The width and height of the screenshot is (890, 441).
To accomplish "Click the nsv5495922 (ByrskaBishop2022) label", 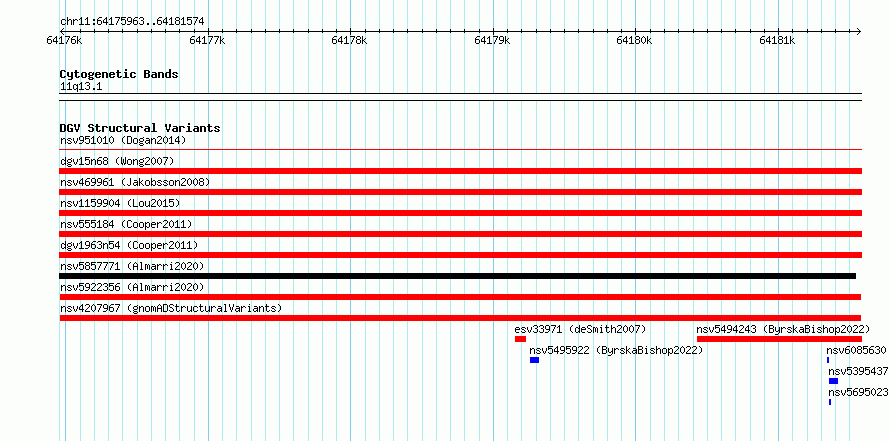I will tap(616, 350).
